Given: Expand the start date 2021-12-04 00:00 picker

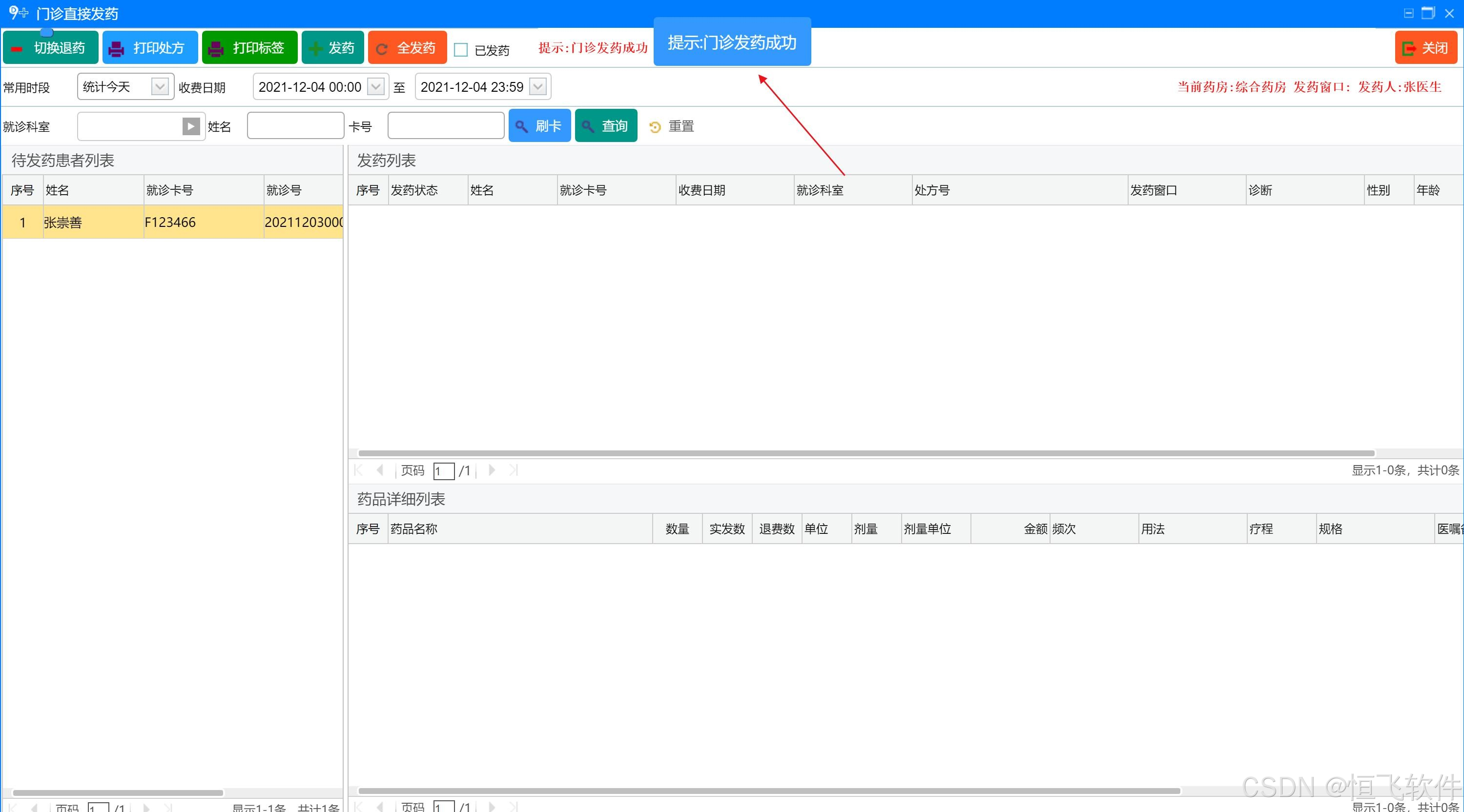Looking at the screenshot, I should coord(376,87).
